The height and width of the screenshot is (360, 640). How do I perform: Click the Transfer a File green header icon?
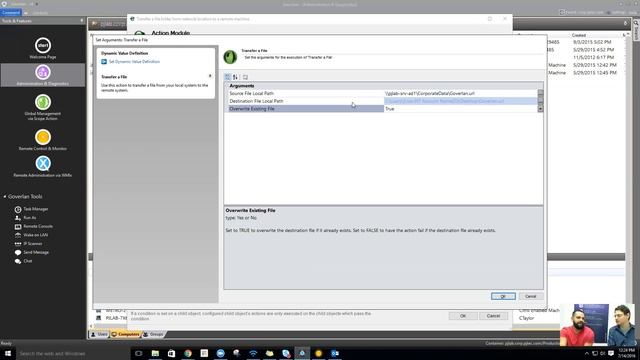(230, 57)
